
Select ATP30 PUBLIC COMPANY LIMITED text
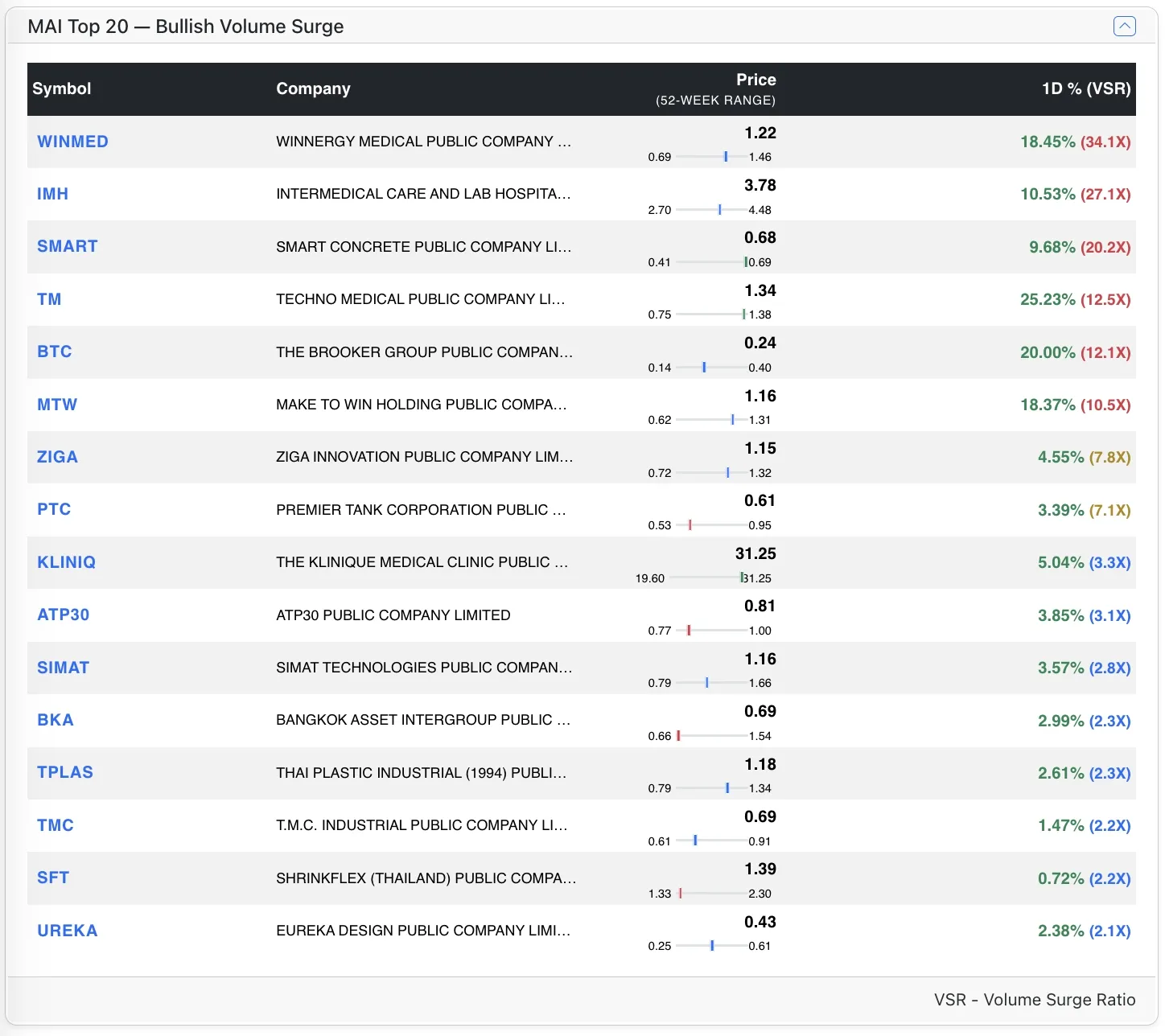point(393,615)
